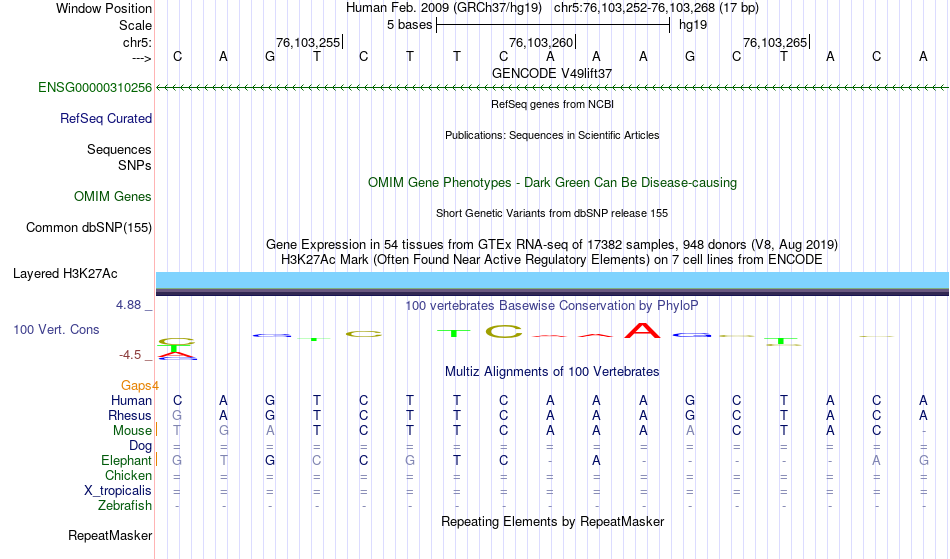This screenshot has width=950, height=559.
Task: Click the -4.5 PhyloP lower value
Action: [130, 355]
